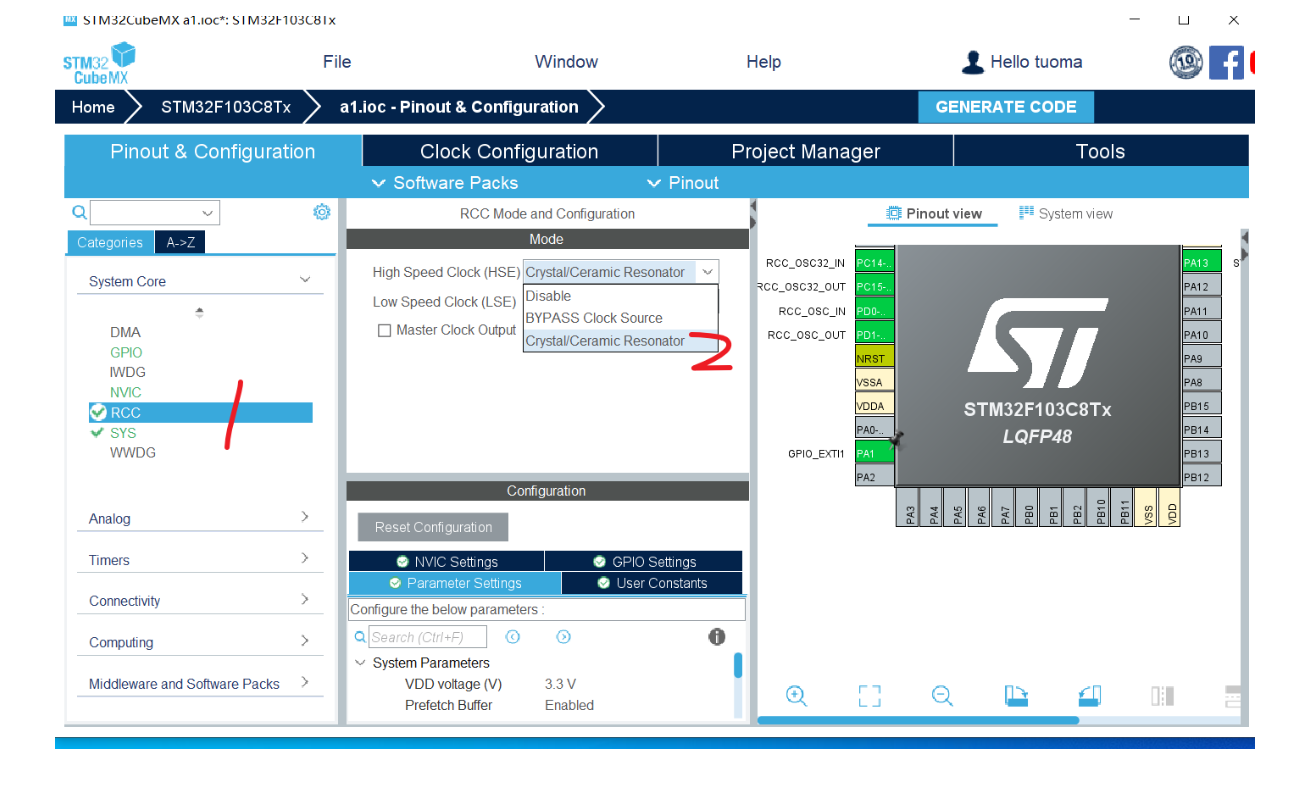Enable the Master Clock Output checkbox
1301x796 pixels.
384,330
